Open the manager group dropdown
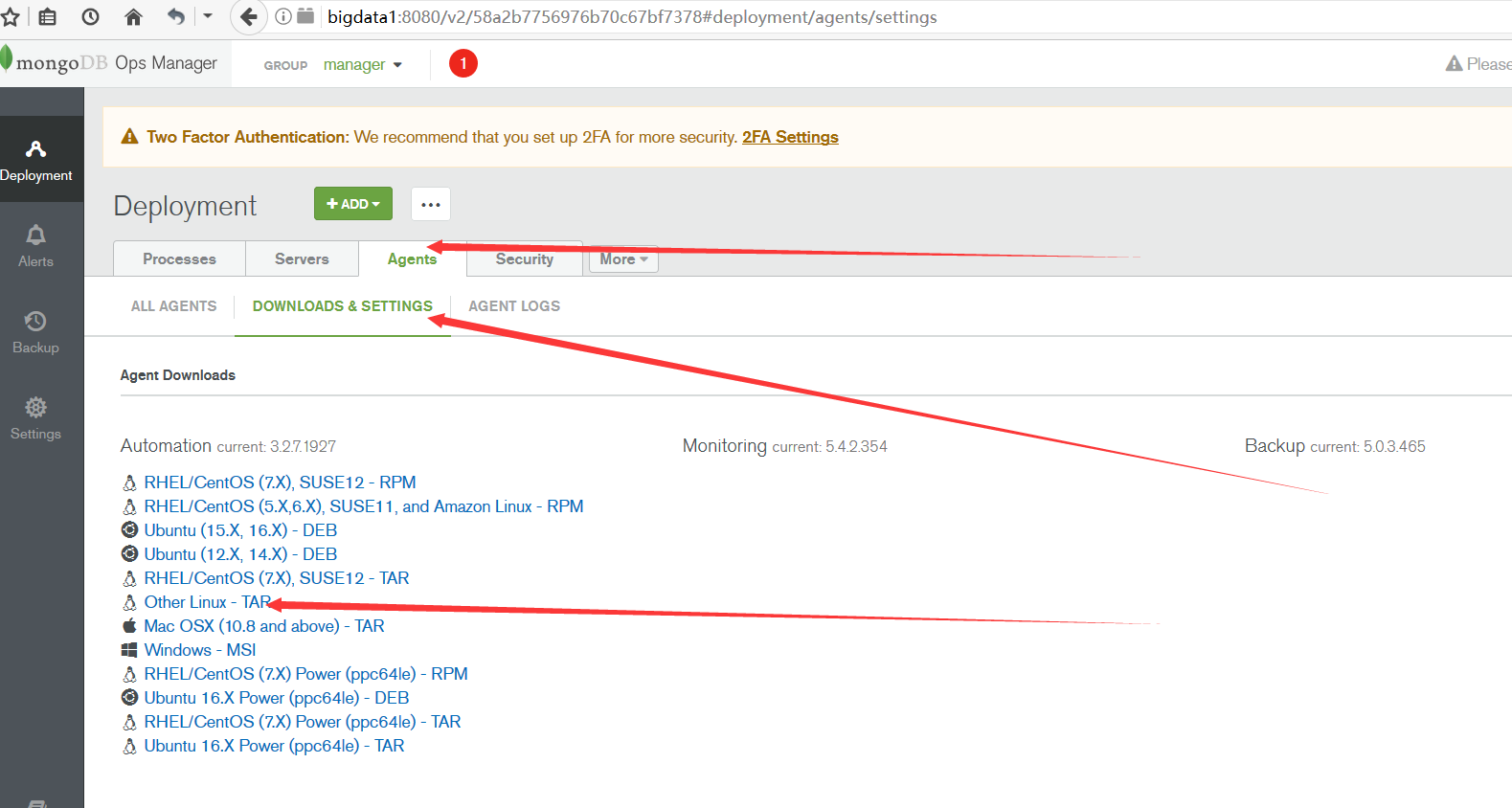This screenshot has height=808, width=1512. pos(363,64)
